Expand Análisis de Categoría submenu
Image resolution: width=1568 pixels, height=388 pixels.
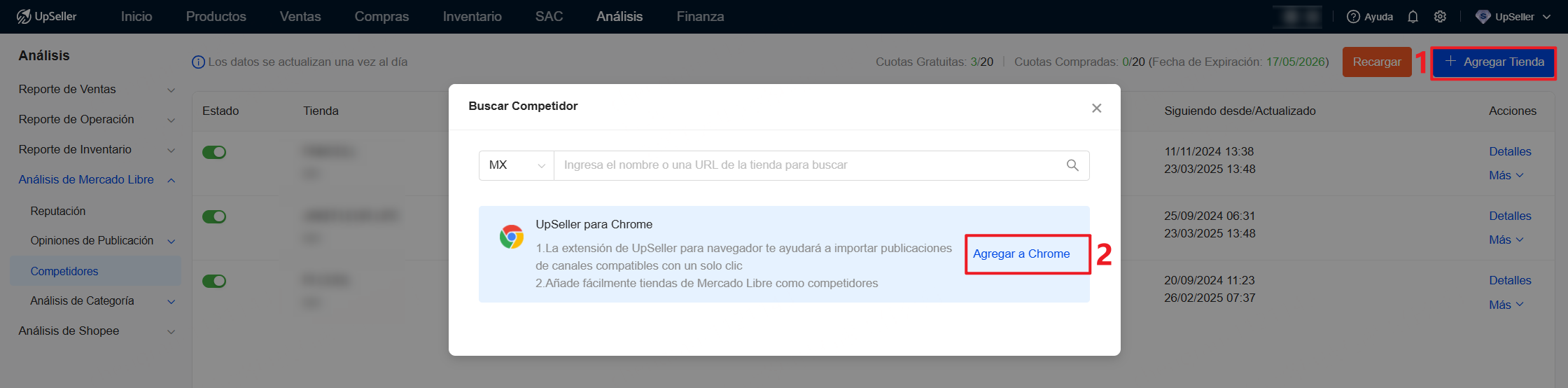click(x=171, y=302)
